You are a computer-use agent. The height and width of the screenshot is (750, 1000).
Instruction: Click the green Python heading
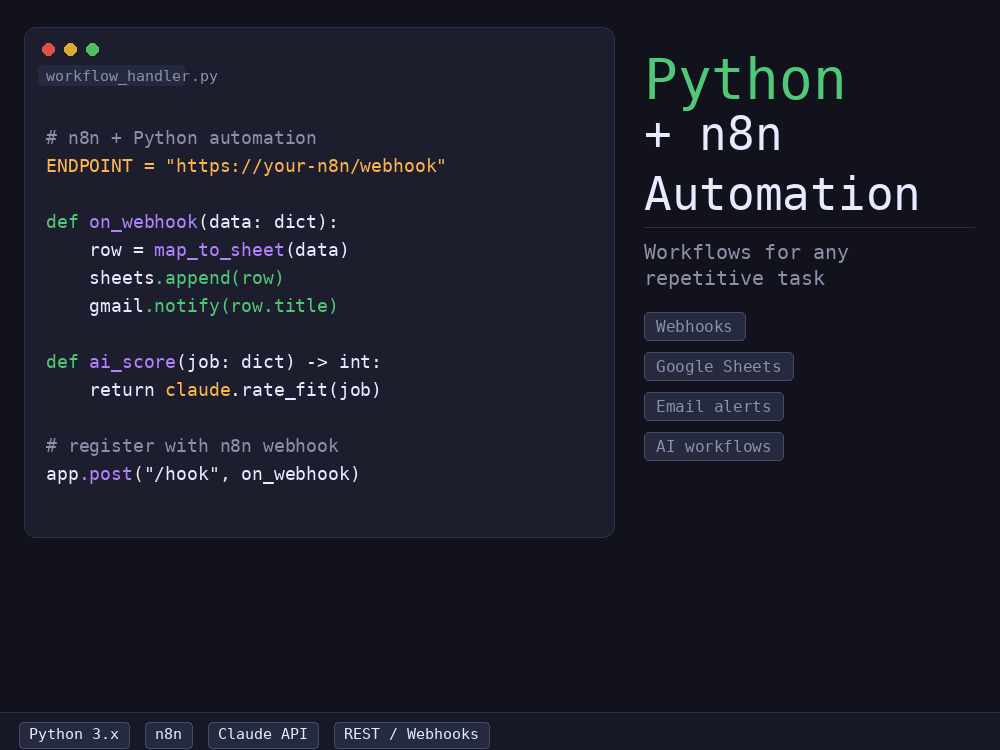pos(746,81)
